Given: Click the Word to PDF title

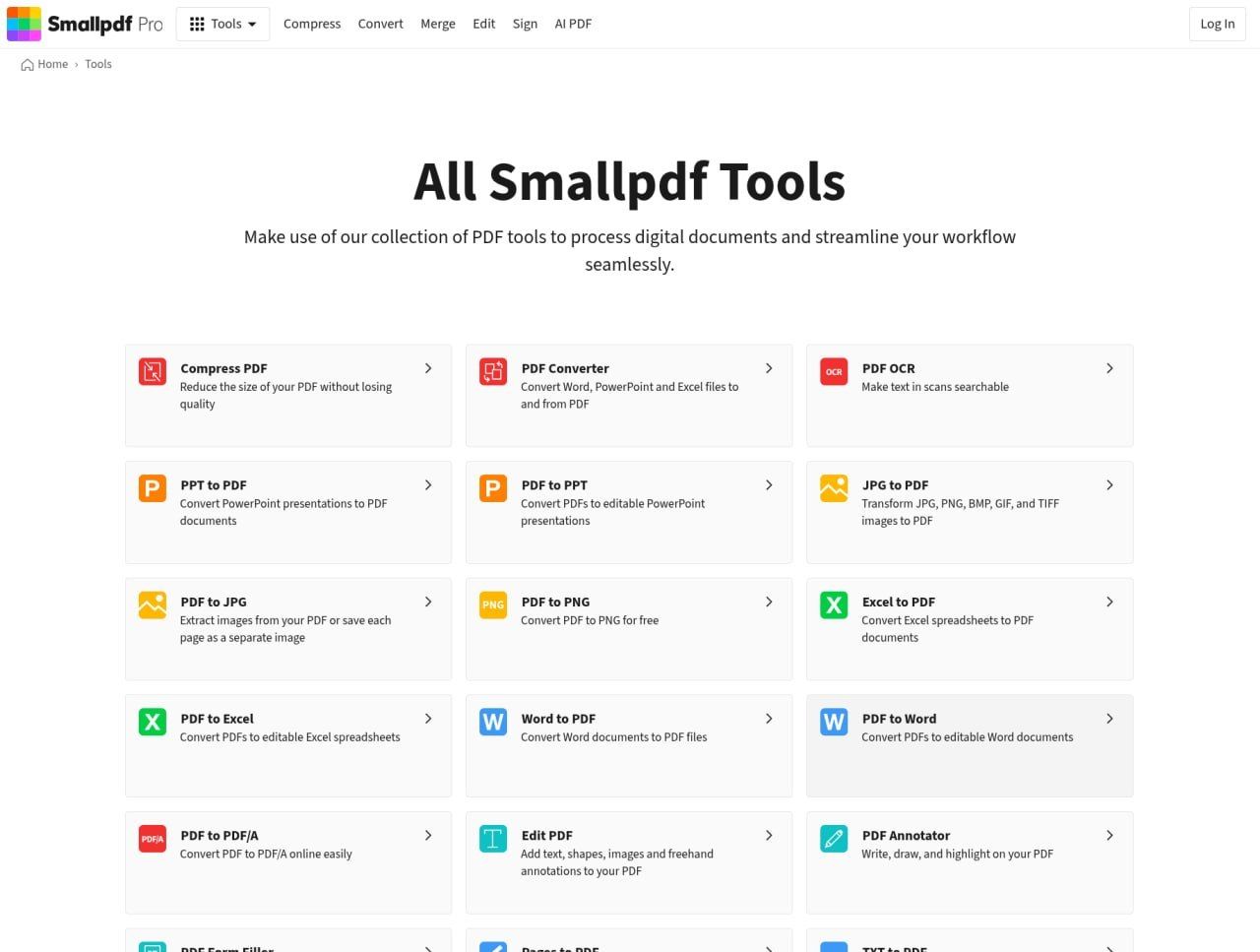Looking at the screenshot, I should tap(558, 719).
